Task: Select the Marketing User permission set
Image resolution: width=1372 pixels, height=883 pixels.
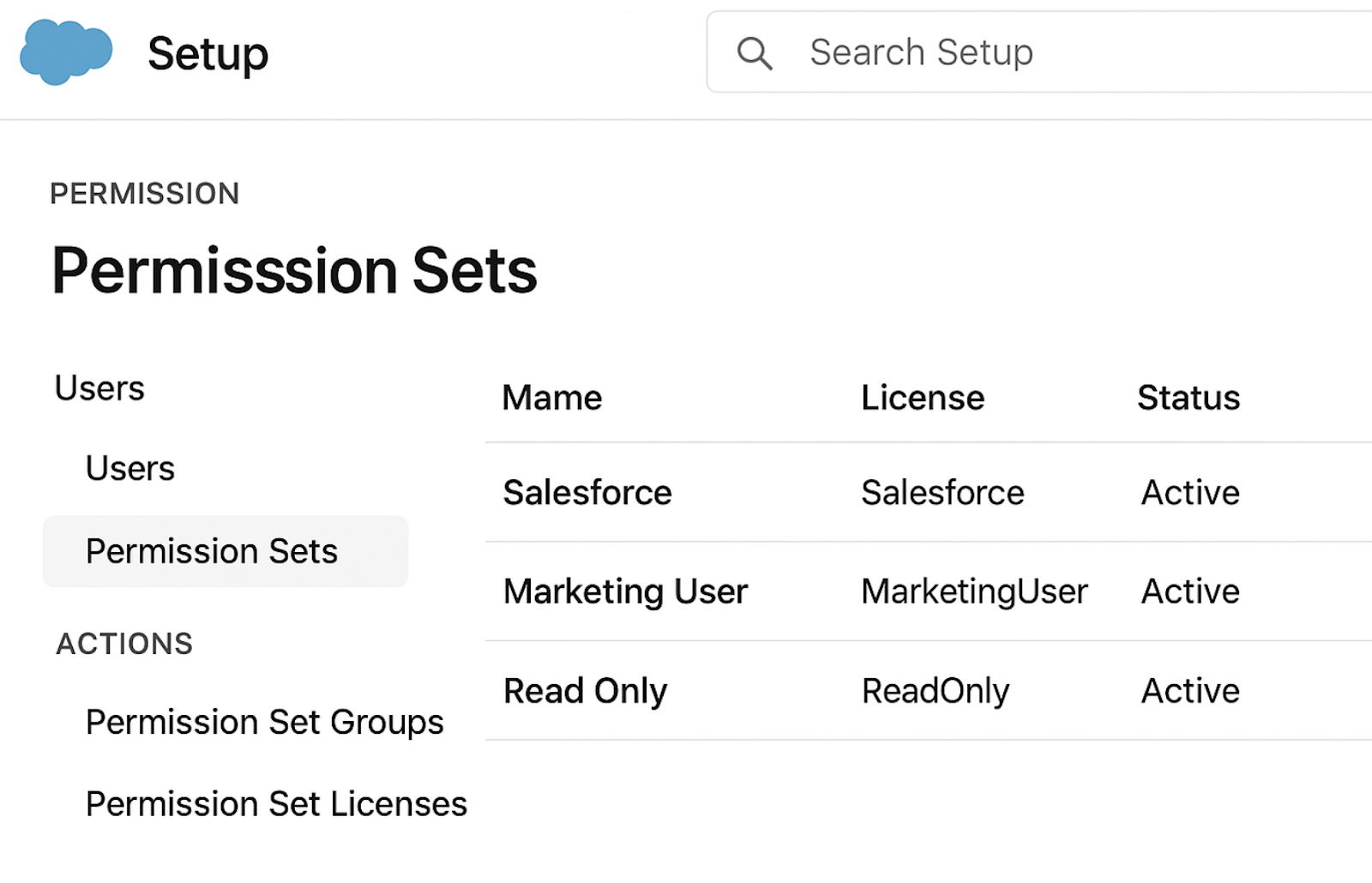Action: point(625,591)
